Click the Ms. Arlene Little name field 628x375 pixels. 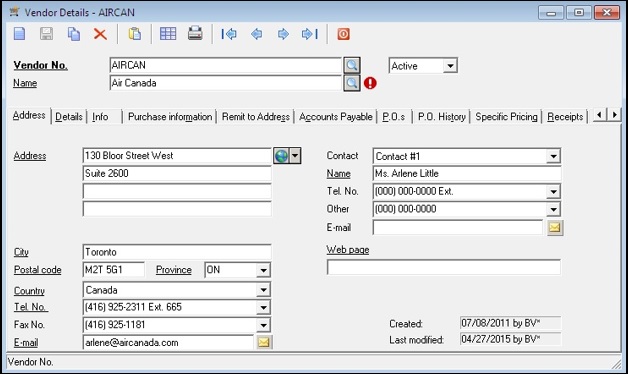(467, 173)
